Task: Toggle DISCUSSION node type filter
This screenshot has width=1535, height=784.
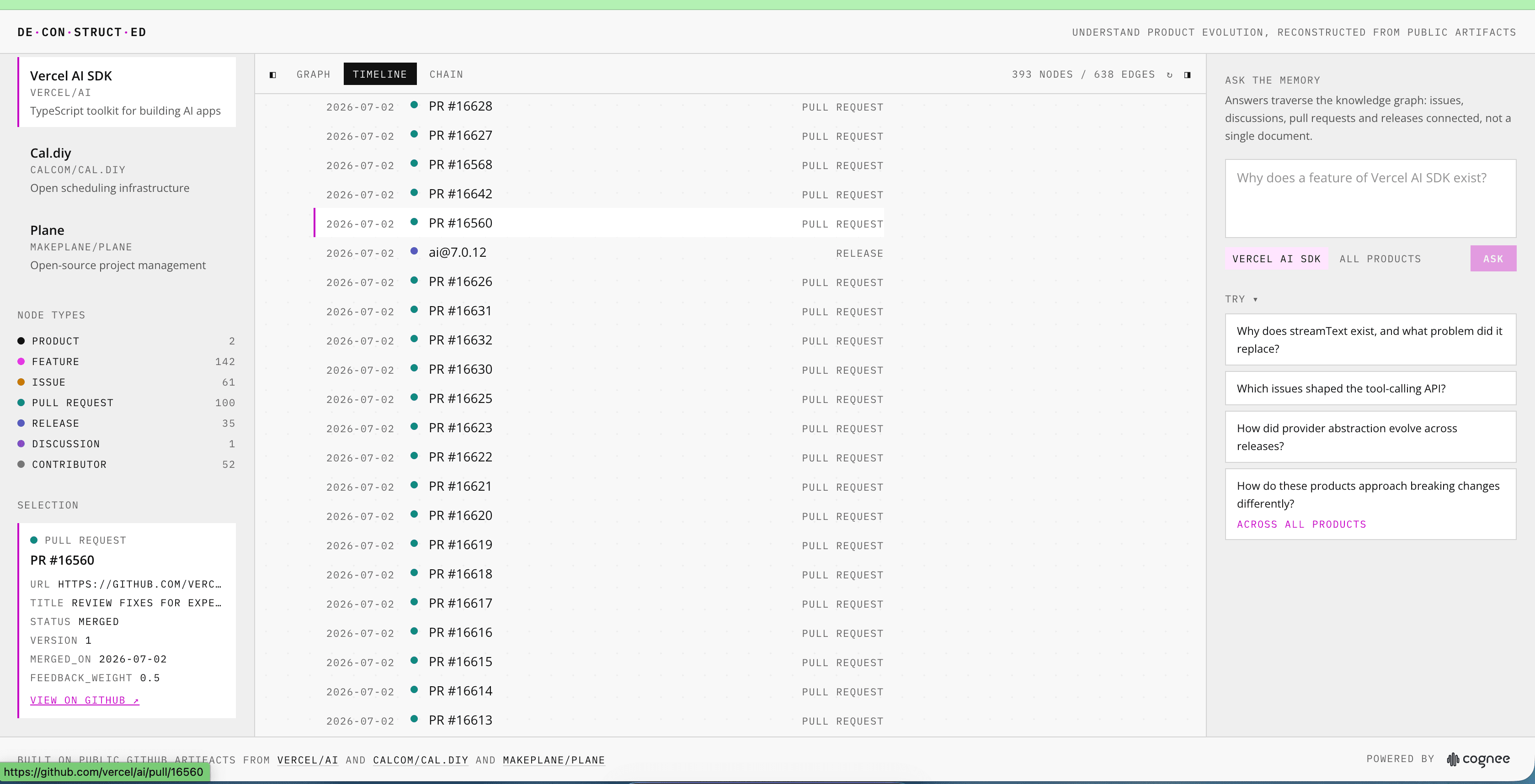Action: pos(126,444)
